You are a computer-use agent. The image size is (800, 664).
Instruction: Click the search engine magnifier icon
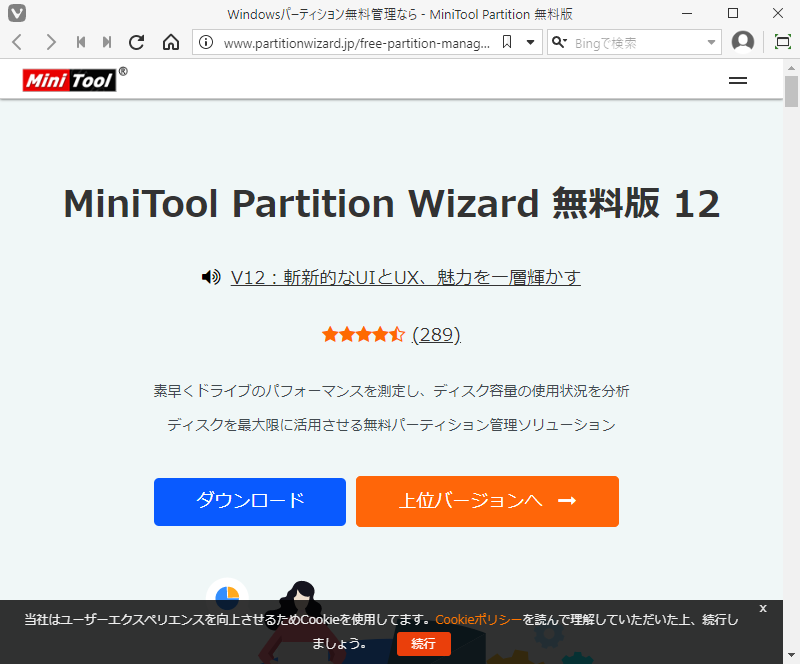click(559, 42)
